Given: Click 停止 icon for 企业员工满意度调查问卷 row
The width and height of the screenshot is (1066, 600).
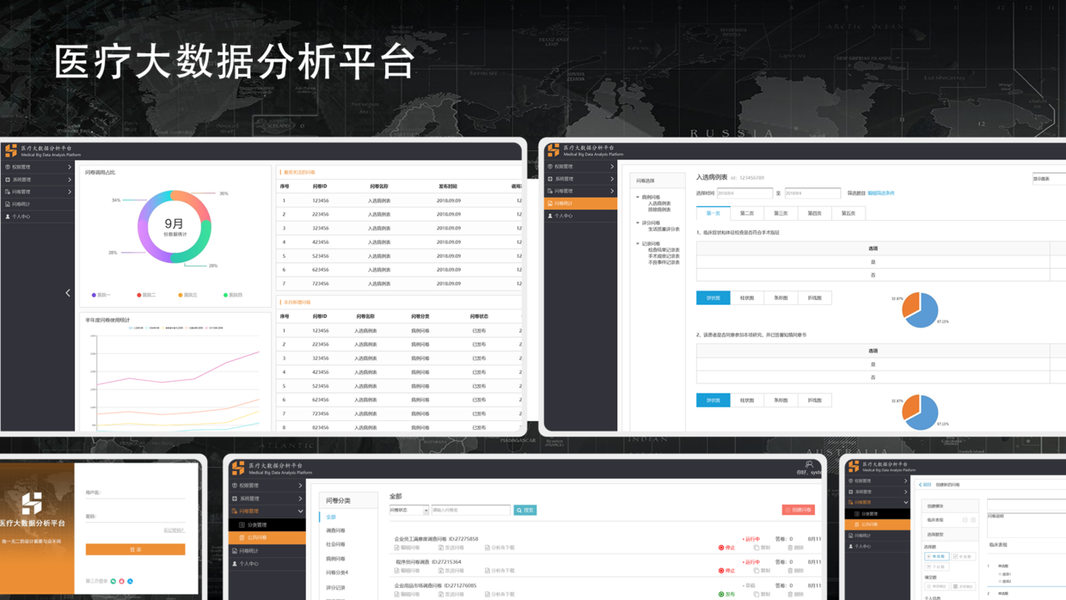Looking at the screenshot, I should click(x=721, y=548).
